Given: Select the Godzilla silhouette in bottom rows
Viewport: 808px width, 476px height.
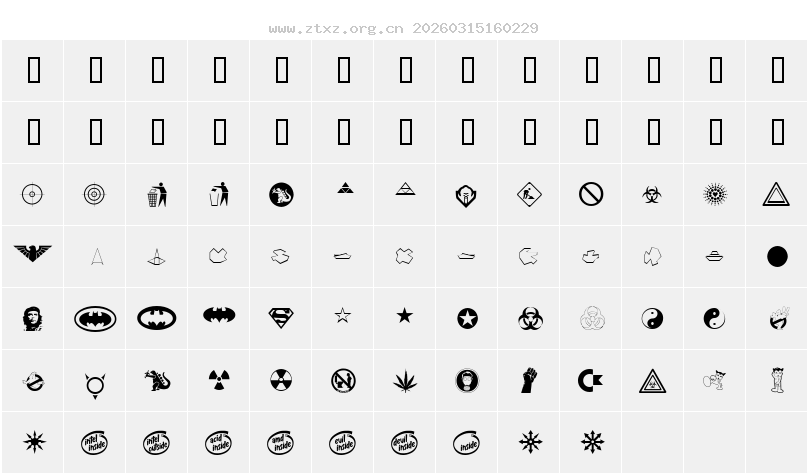Looking at the screenshot, I should pos(157,380).
